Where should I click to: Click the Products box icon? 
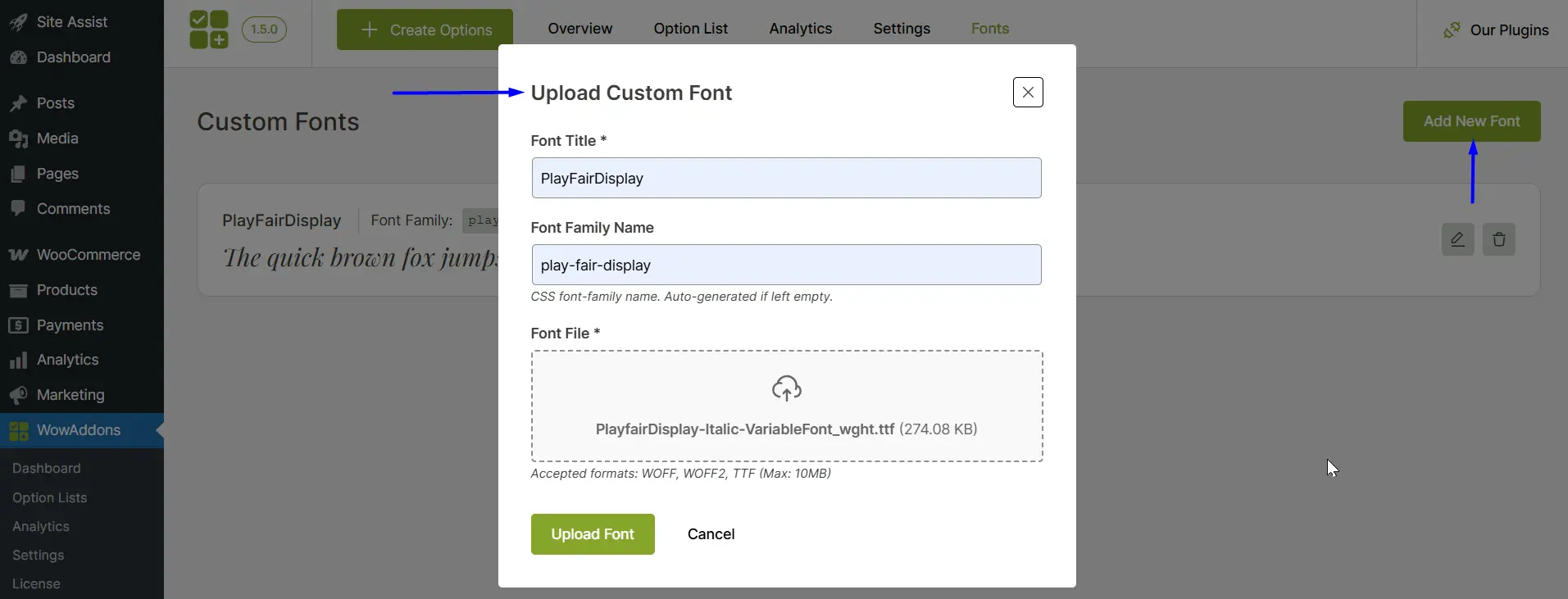point(18,290)
